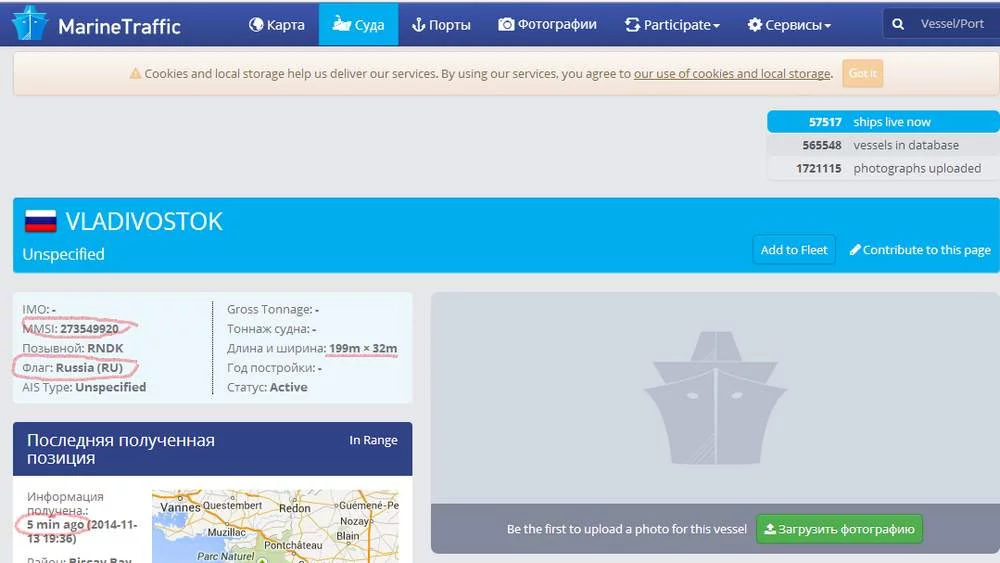Click the magnifier search icon
The image size is (1000, 563).
tap(898, 24)
